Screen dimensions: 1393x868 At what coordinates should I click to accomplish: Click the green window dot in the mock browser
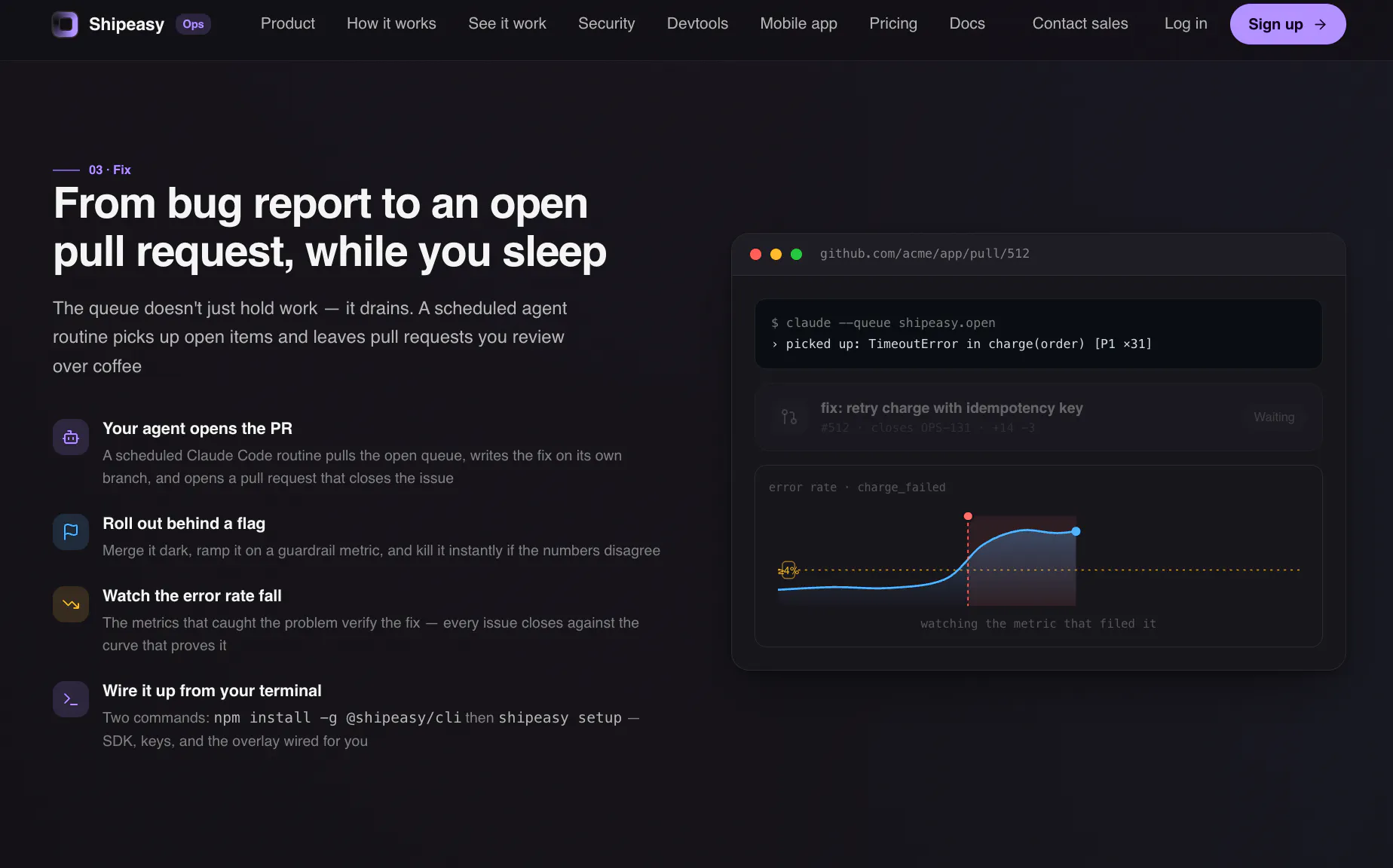pyautogui.click(x=796, y=254)
